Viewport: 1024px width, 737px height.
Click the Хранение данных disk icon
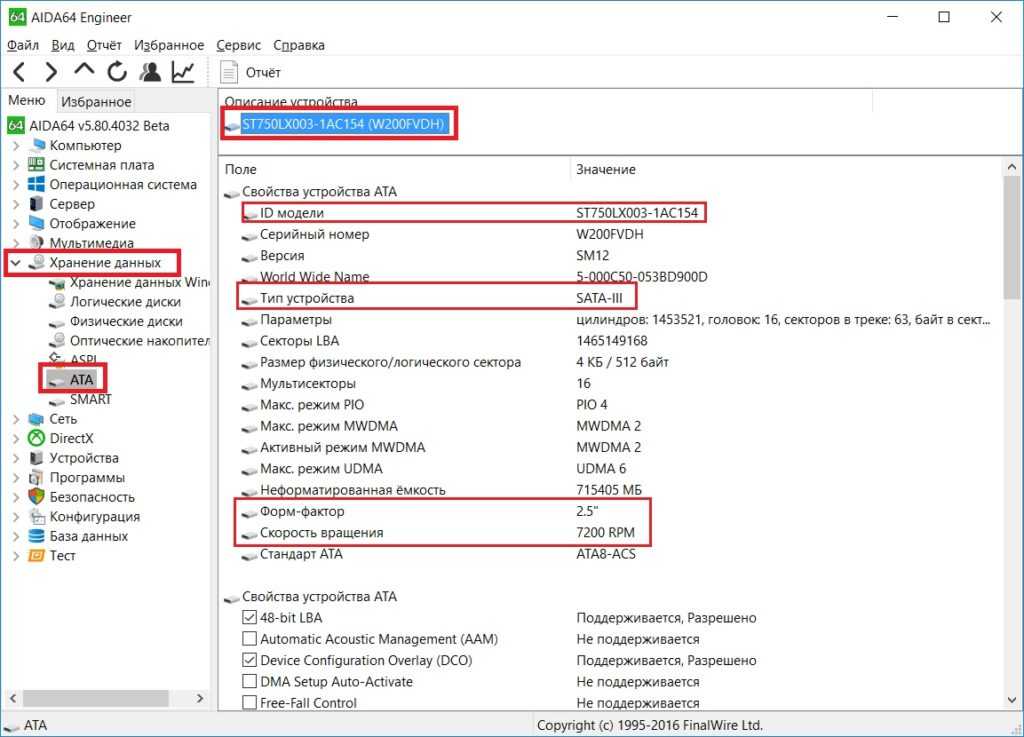pyautogui.click(x=38, y=262)
